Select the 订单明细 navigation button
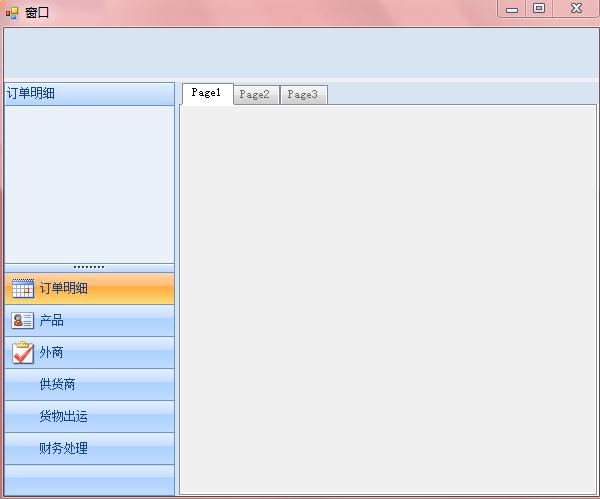The height and width of the screenshot is (499, 600). (90, 289)
